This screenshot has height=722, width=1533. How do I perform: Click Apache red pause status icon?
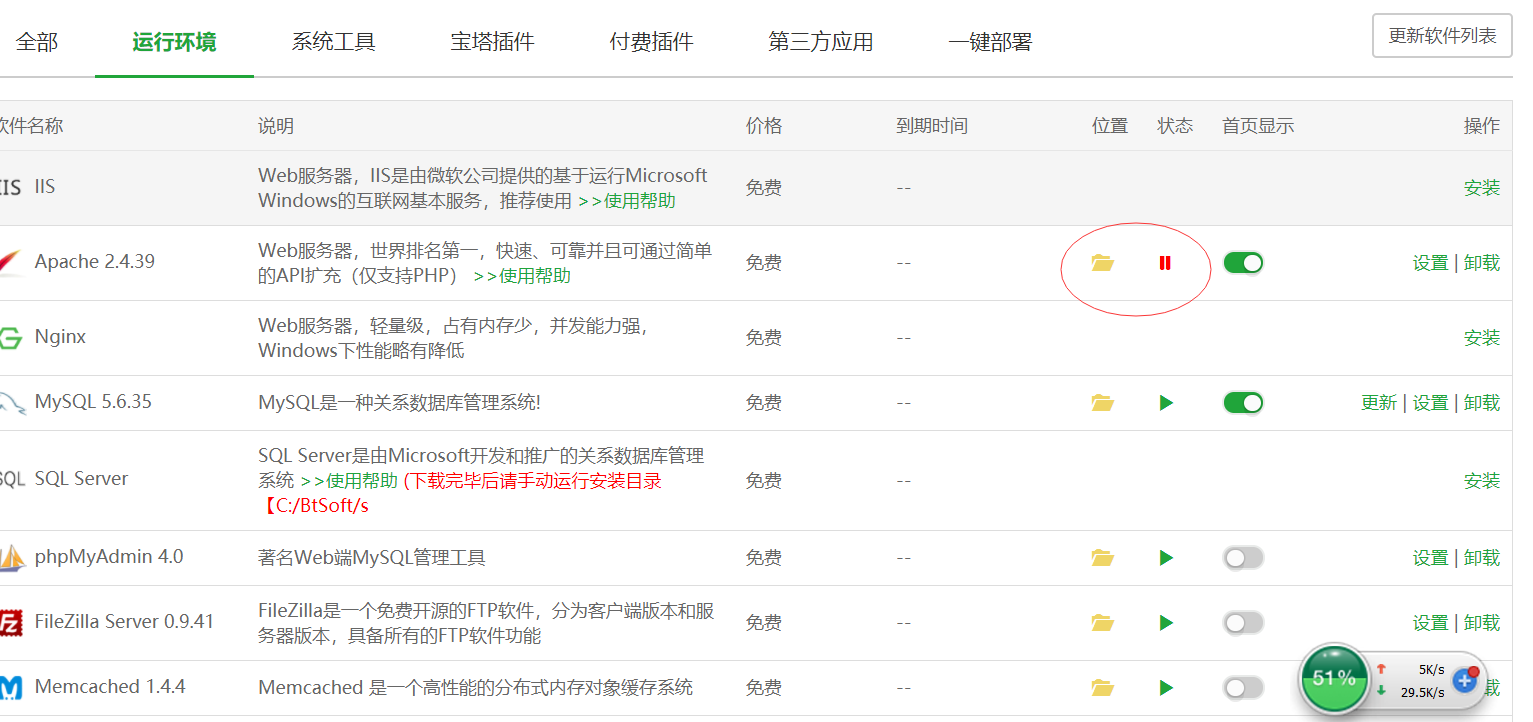pos(1165,263)
